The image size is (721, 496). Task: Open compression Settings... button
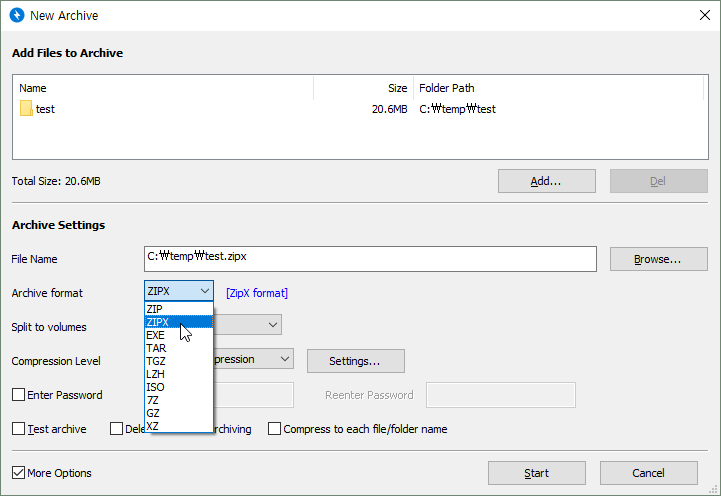[355, 360]
